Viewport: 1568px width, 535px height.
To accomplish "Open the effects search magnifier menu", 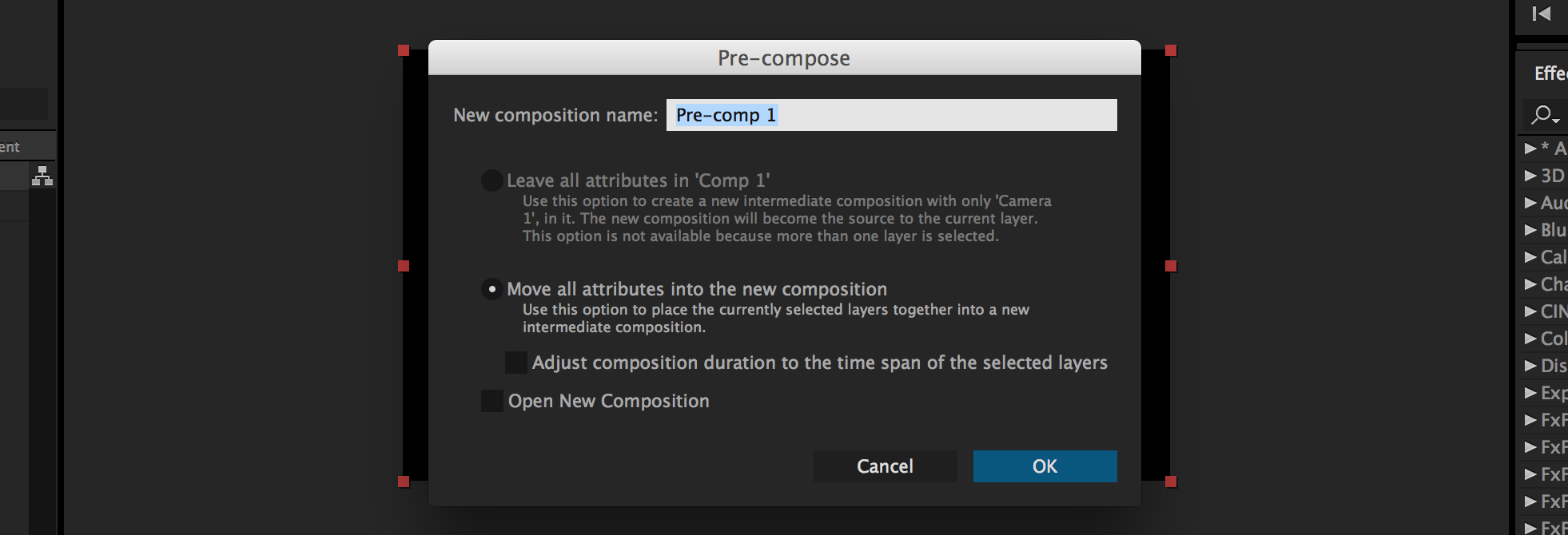I will (x=1545, y=116).
